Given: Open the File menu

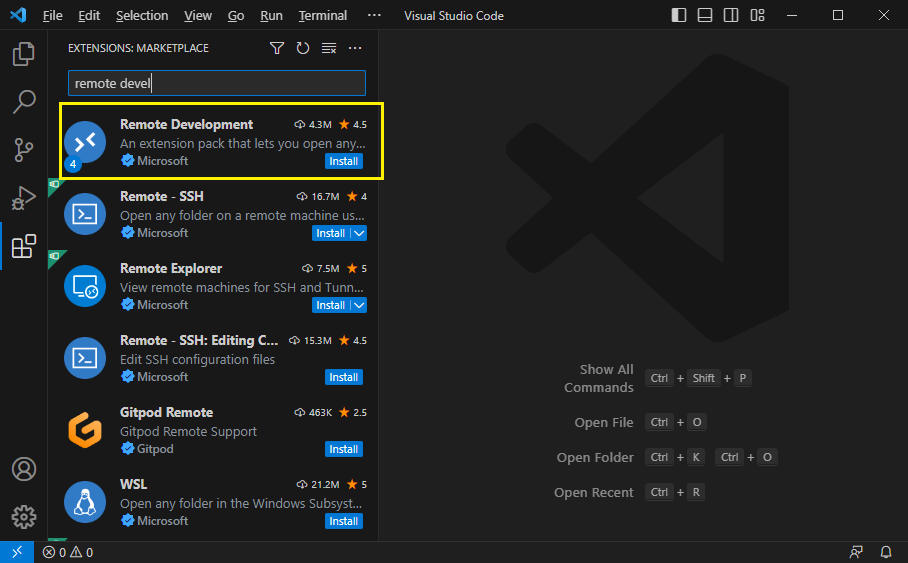Looking at the screenshot, I should pos(53,16).
